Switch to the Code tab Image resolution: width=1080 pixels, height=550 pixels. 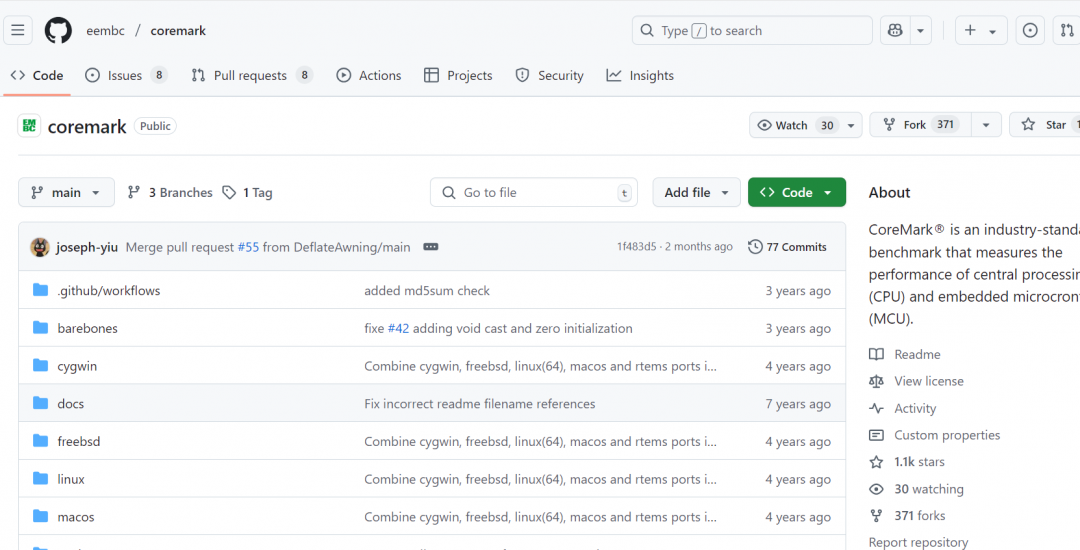click(x=37, y=76)
